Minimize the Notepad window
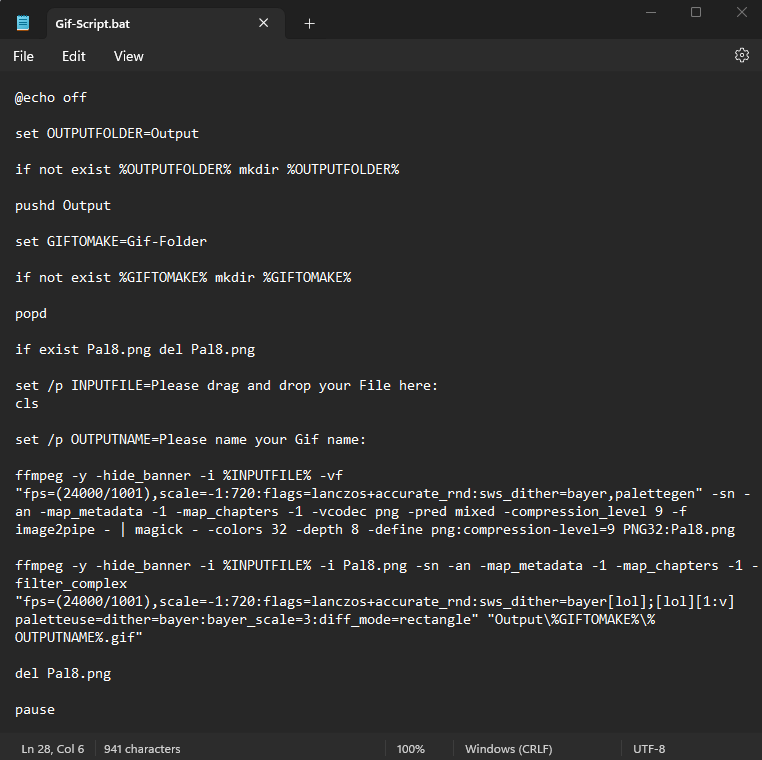This screenshot has height=760, width=762. coord(651,12)
